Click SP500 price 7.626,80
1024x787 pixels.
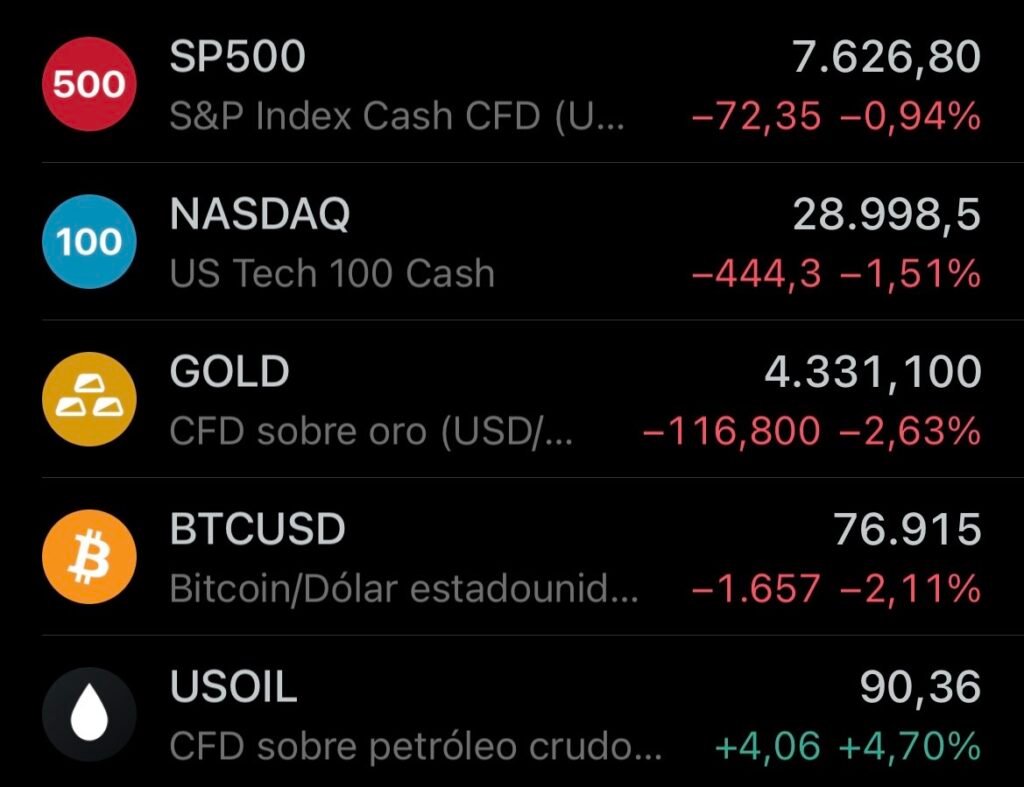click(x=886, y=58)
